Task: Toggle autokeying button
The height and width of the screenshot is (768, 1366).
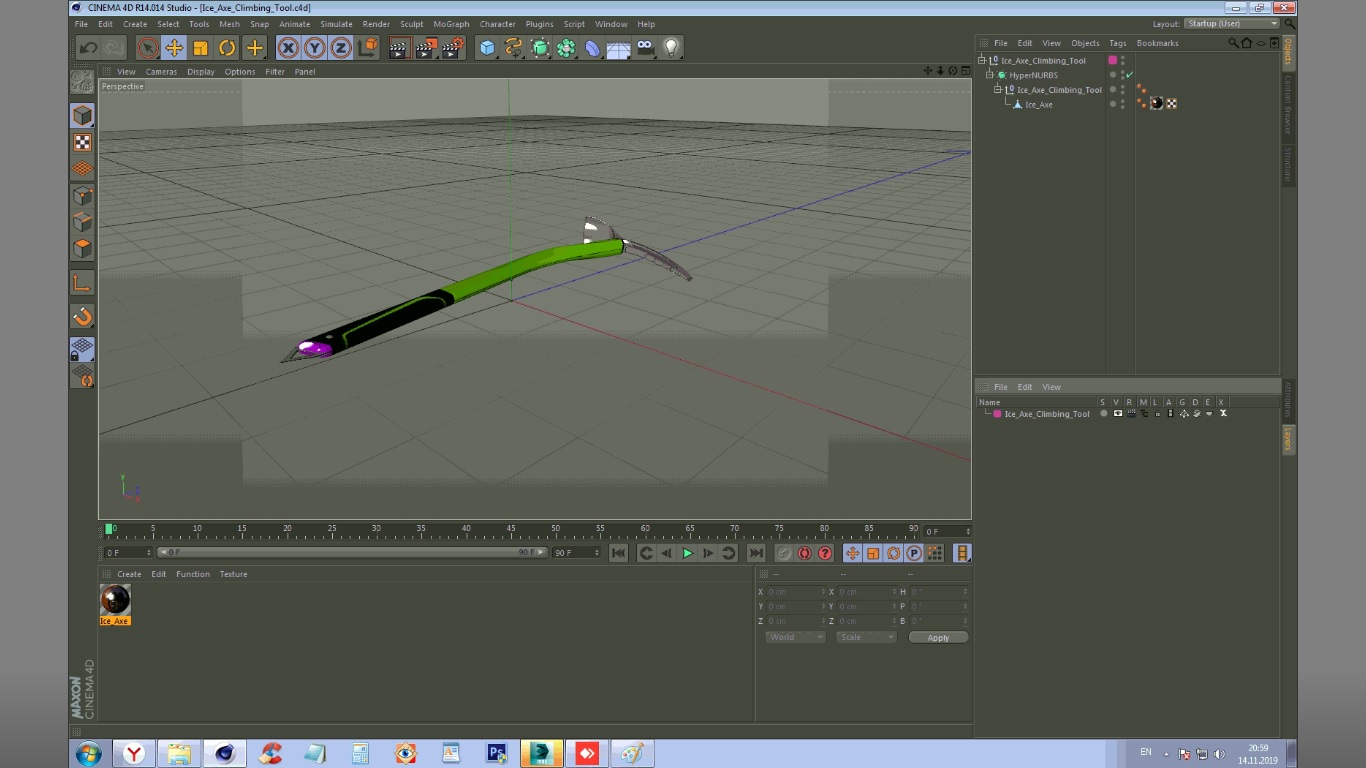Action: (x=804, y=553)
